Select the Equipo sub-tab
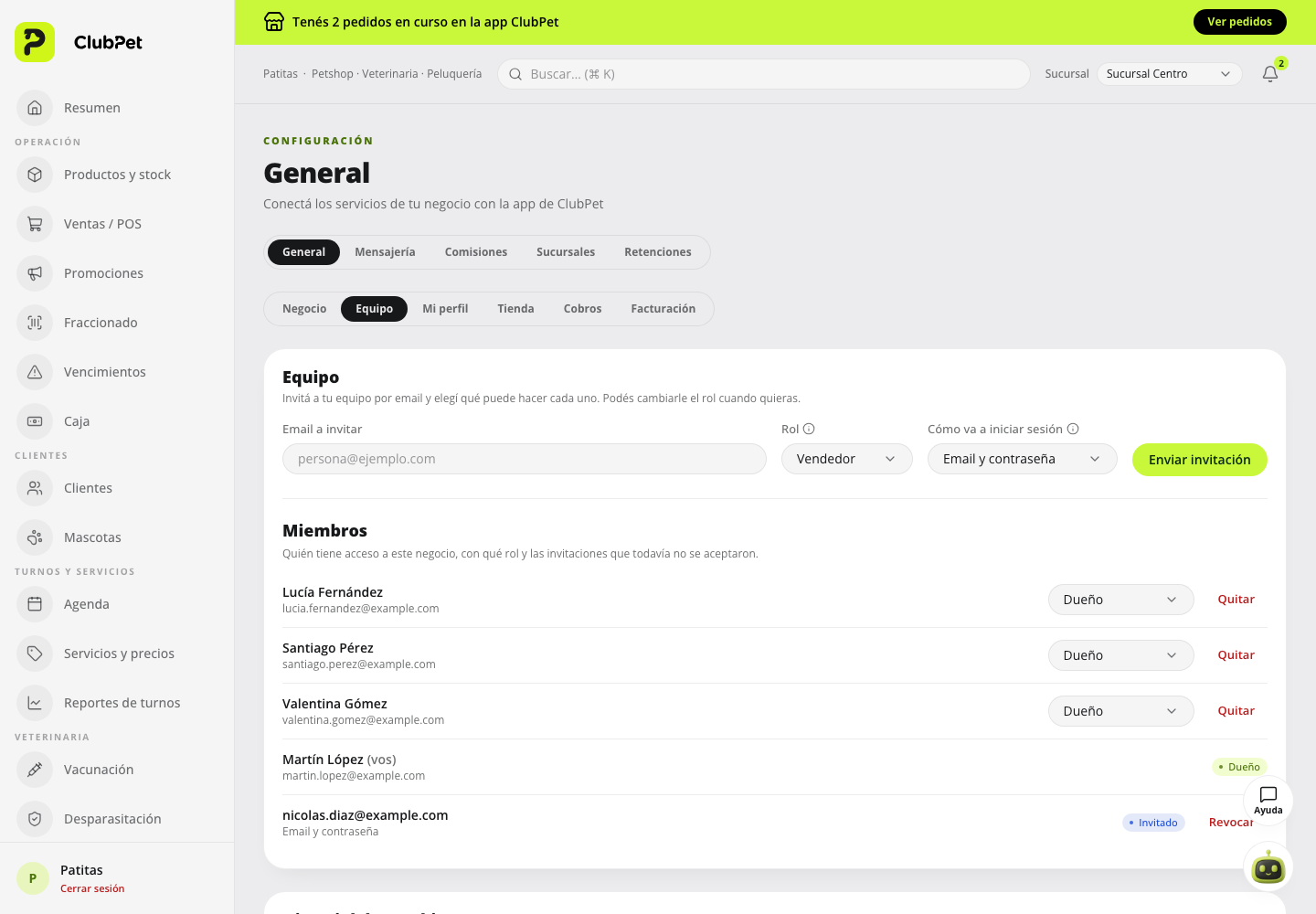Image resolution: width=1316 pixels, height=914 pixels. point(375,309)
